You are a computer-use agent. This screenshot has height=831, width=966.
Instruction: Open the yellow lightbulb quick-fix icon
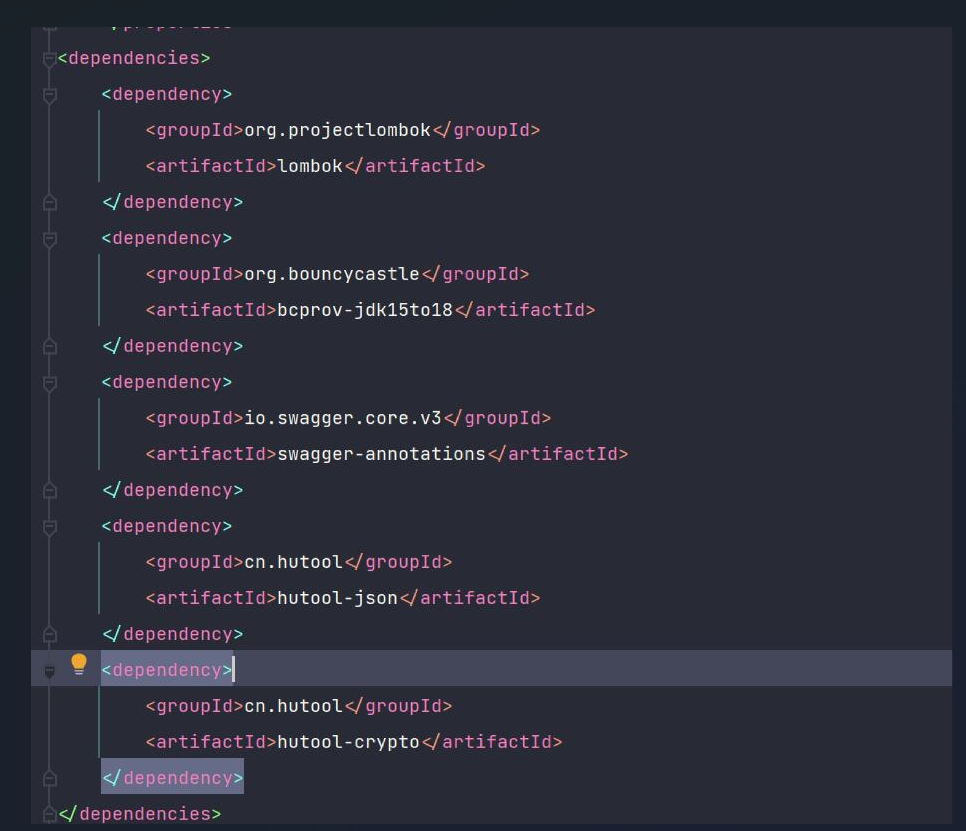coord(79,664)
